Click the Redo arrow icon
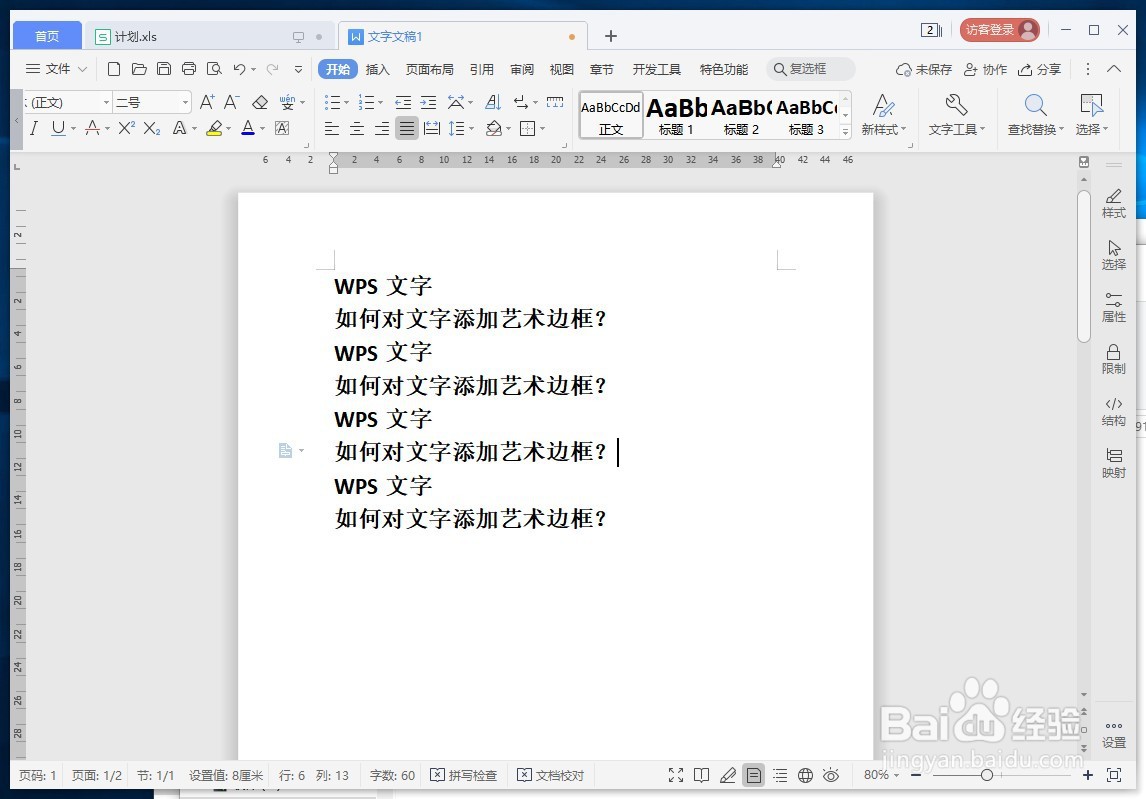Screen dimensions: 1146x799 tap(273, 69)
